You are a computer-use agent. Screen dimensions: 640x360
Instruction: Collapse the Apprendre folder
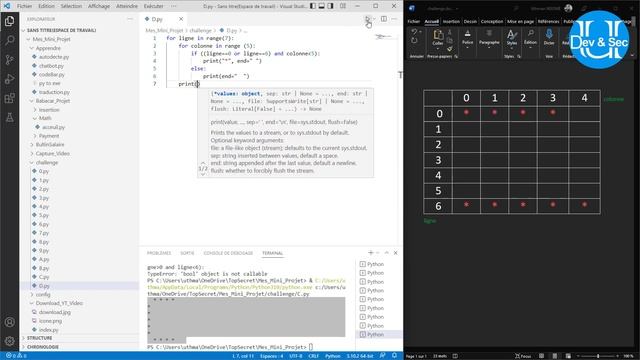tap(48, 48)
